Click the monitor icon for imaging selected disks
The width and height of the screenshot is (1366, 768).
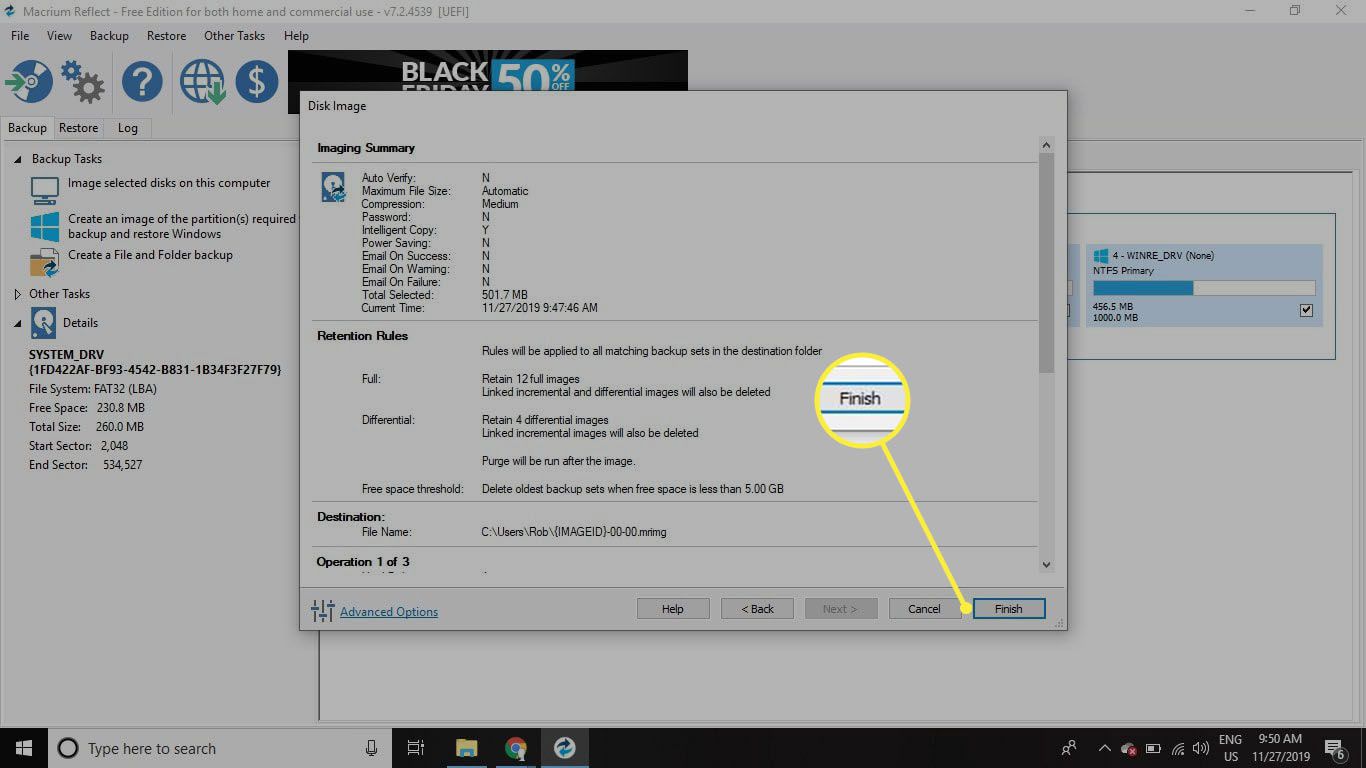[x=44, y=189]
